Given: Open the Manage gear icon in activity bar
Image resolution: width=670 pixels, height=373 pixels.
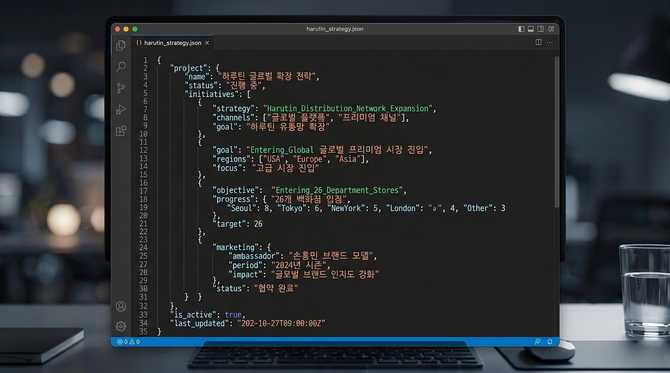Looking at the screenshot, I should [121, 326].
